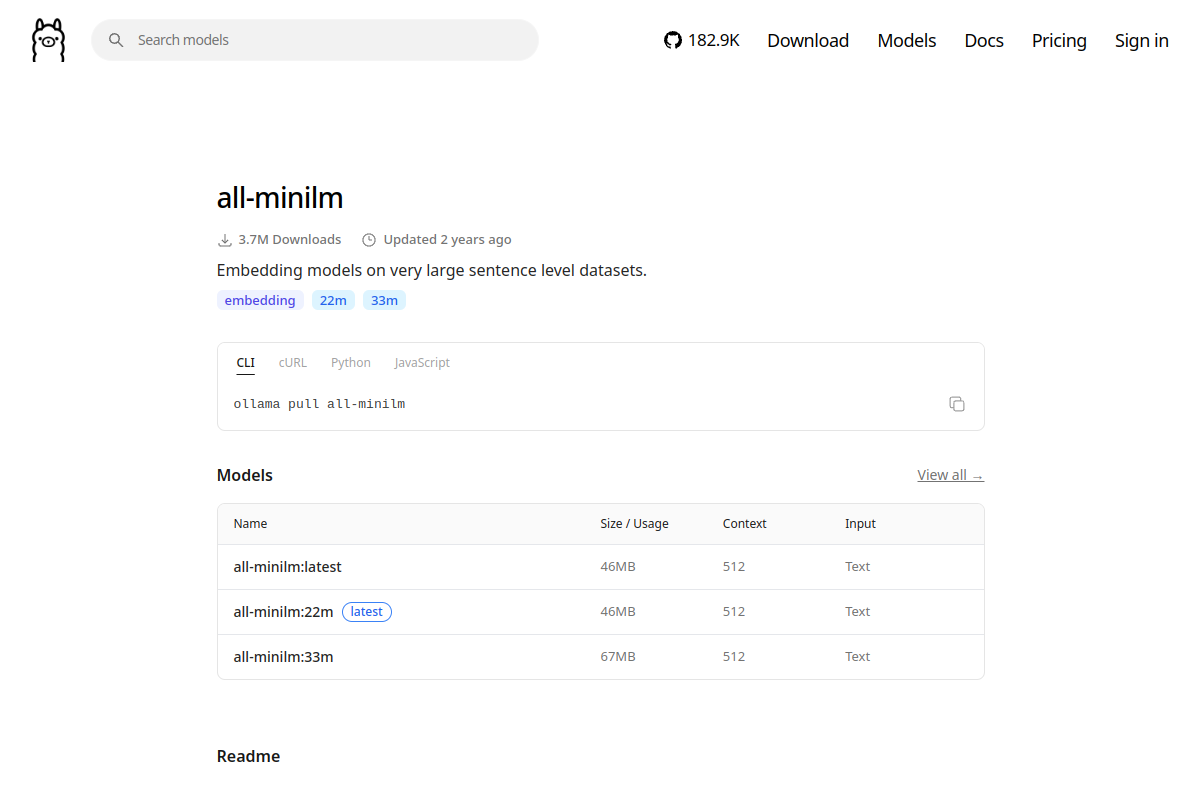Select the CLI tab

tap(246, 363)
